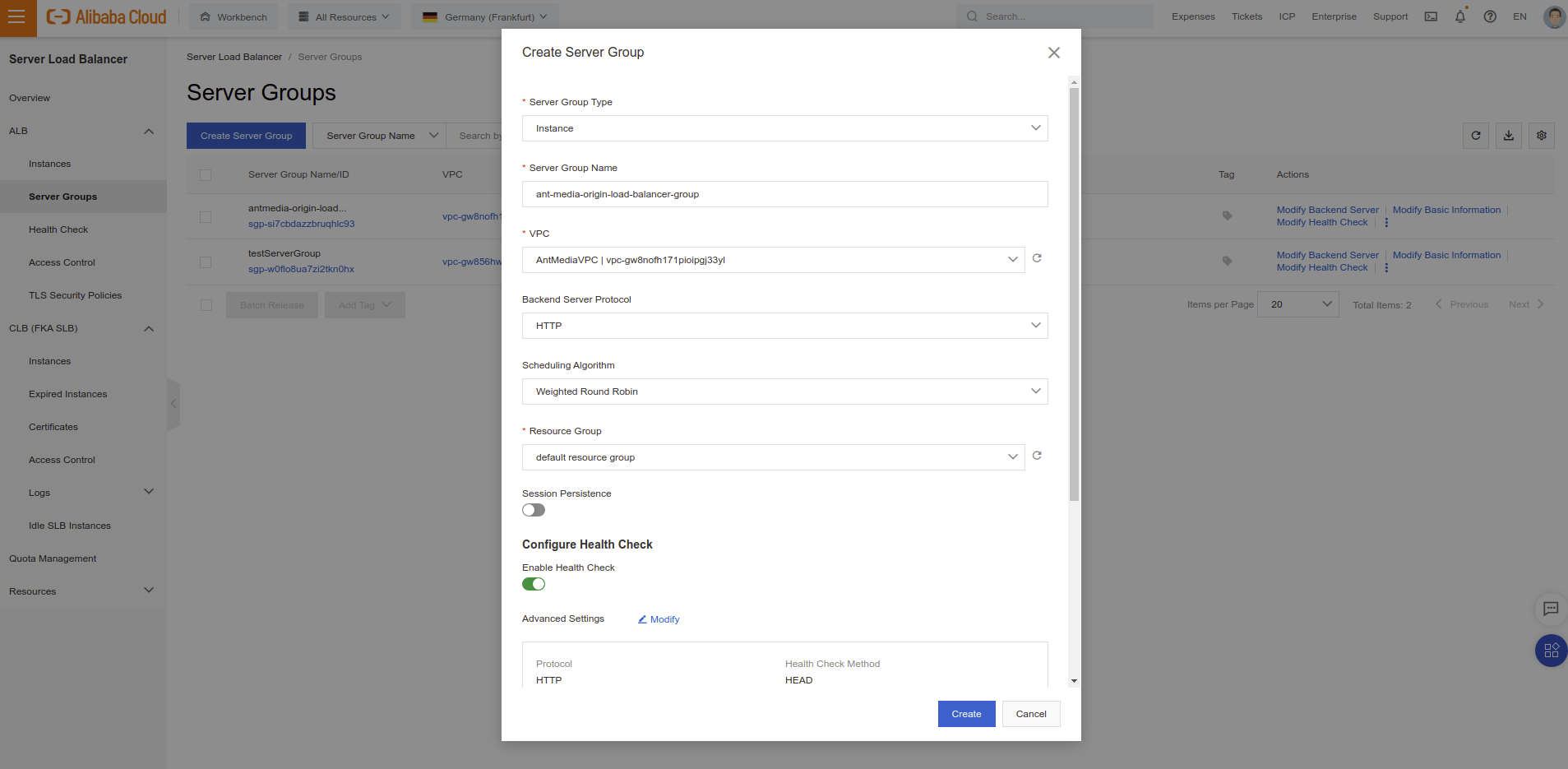The image size is (1568, 769).
Task: Check the testServerGroup row checkbox
Action: (x=206, y=262)
